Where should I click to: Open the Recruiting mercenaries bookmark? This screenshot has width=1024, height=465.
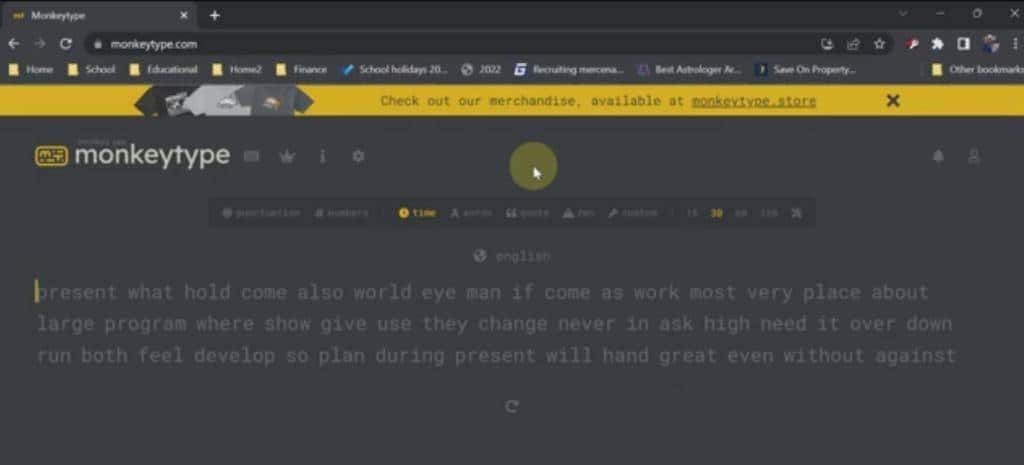click(569, 69)
